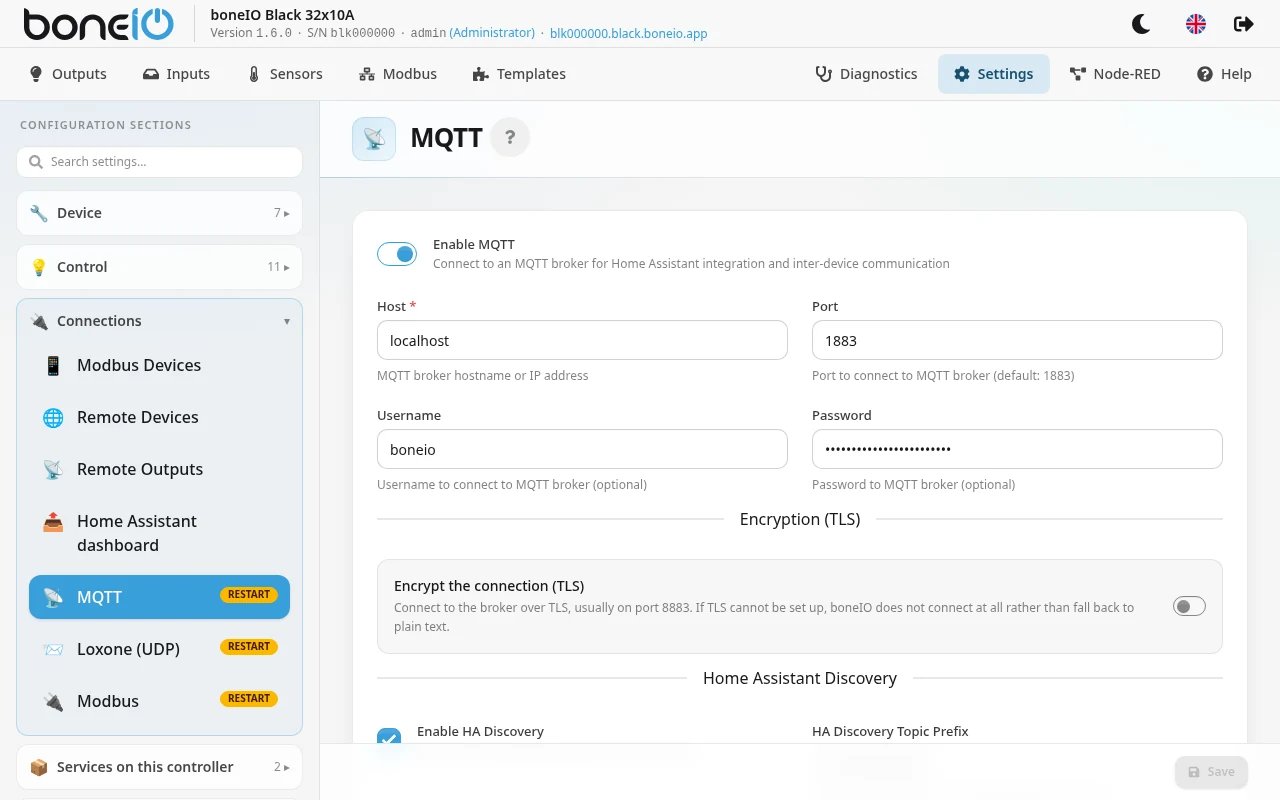Click Control section light bulb icon

click(39, 267)
